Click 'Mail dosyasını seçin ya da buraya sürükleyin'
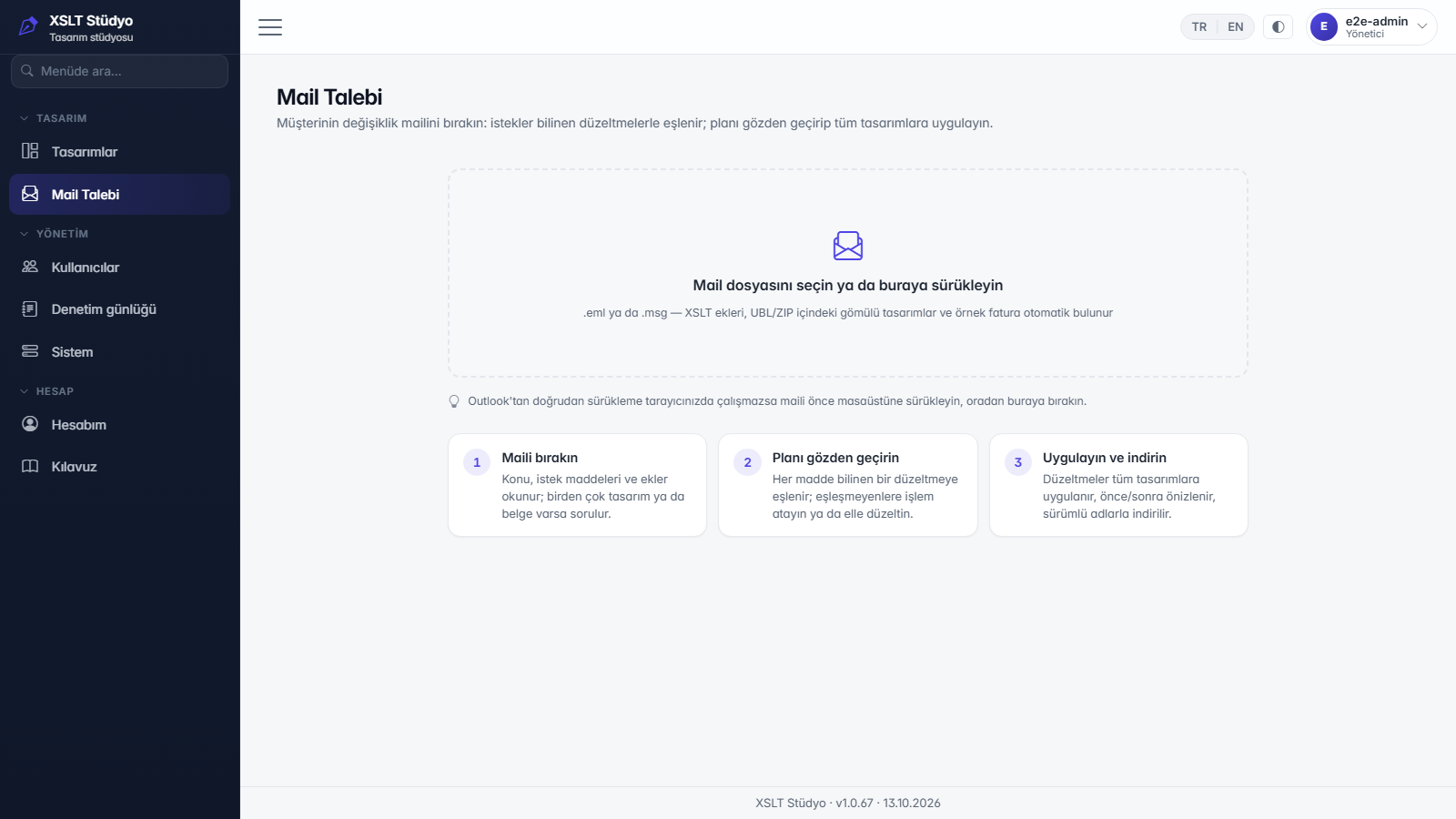 pyautogui.click(x=848, y=286)
